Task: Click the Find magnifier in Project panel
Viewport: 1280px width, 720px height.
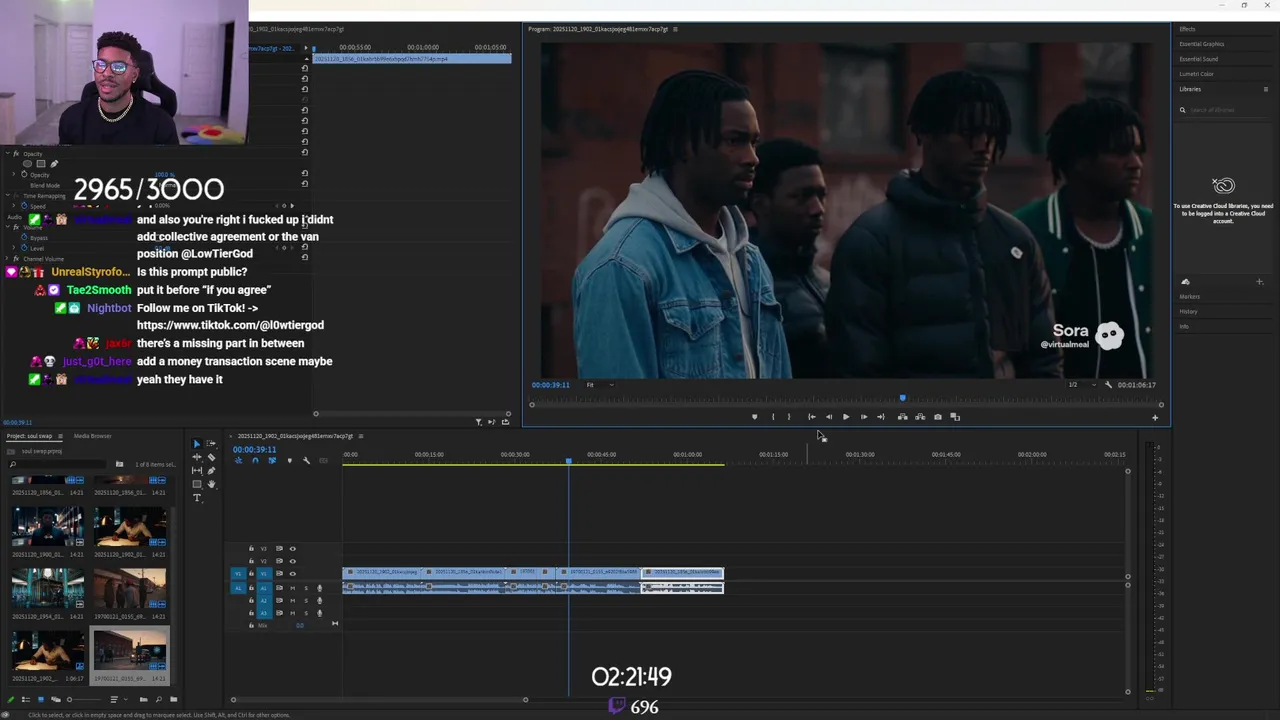Action: [x=159, y=699]
